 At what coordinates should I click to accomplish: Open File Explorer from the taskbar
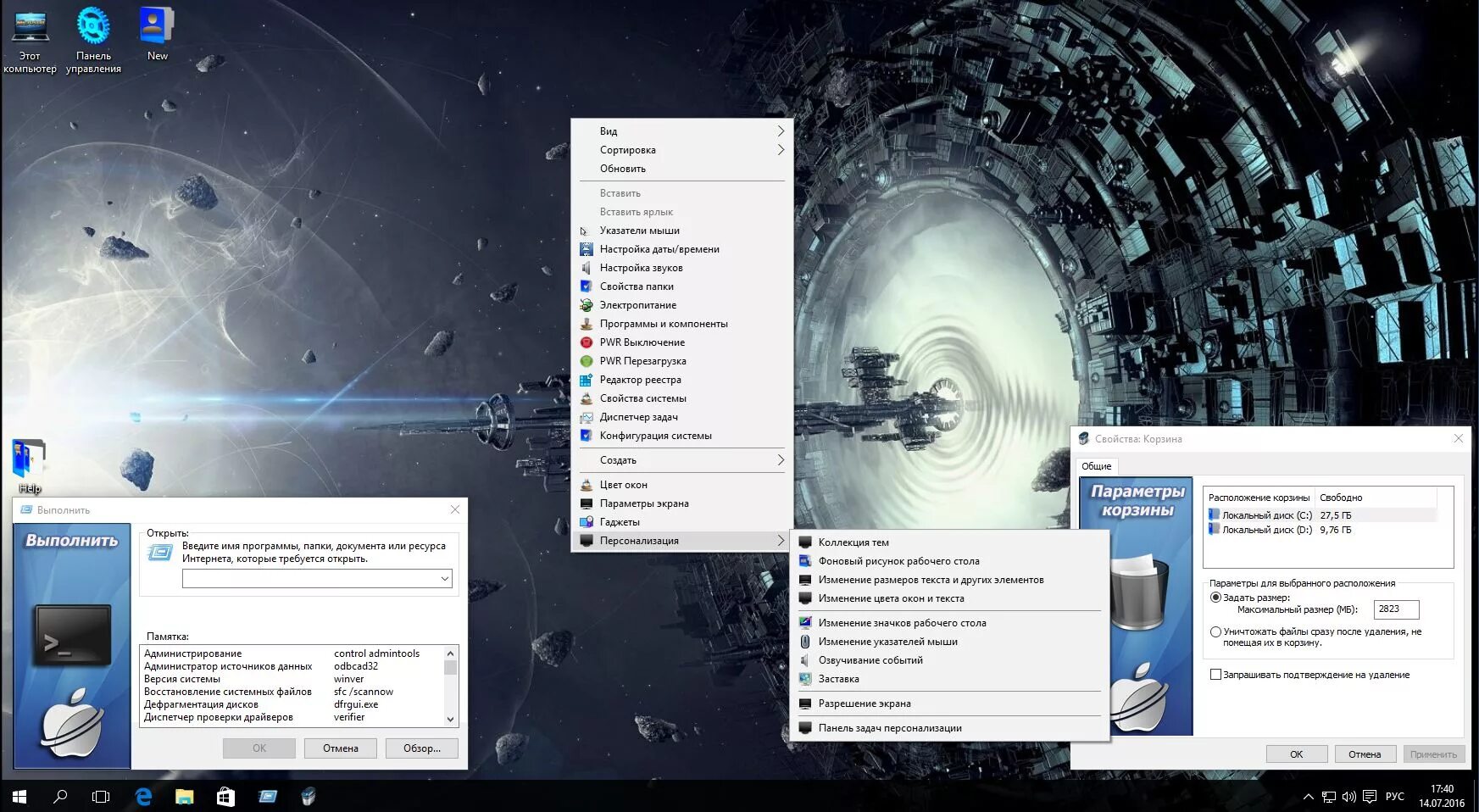pos(184,797)
